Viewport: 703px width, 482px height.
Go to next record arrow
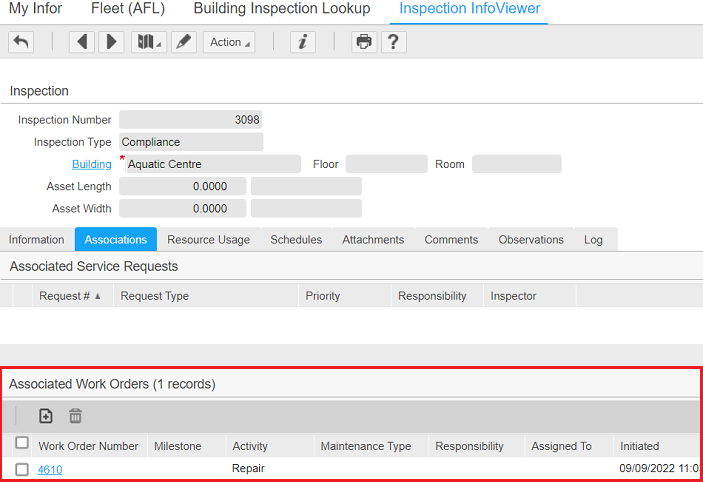(x=110, y=42)
